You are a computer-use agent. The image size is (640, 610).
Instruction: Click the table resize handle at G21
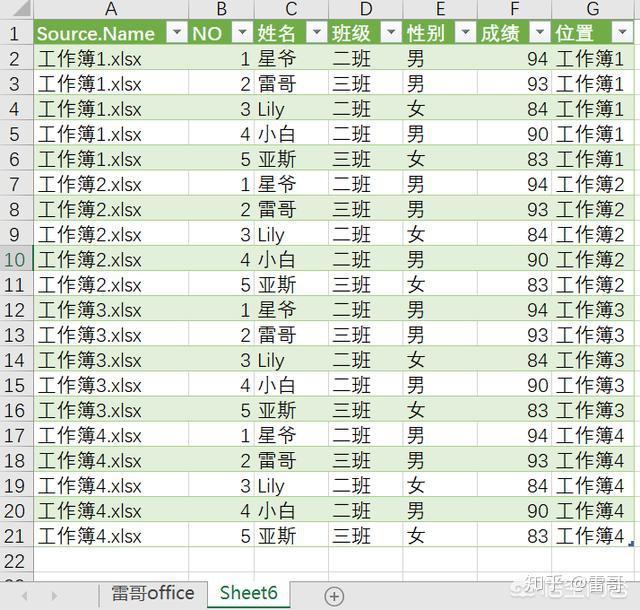[631, 544]
